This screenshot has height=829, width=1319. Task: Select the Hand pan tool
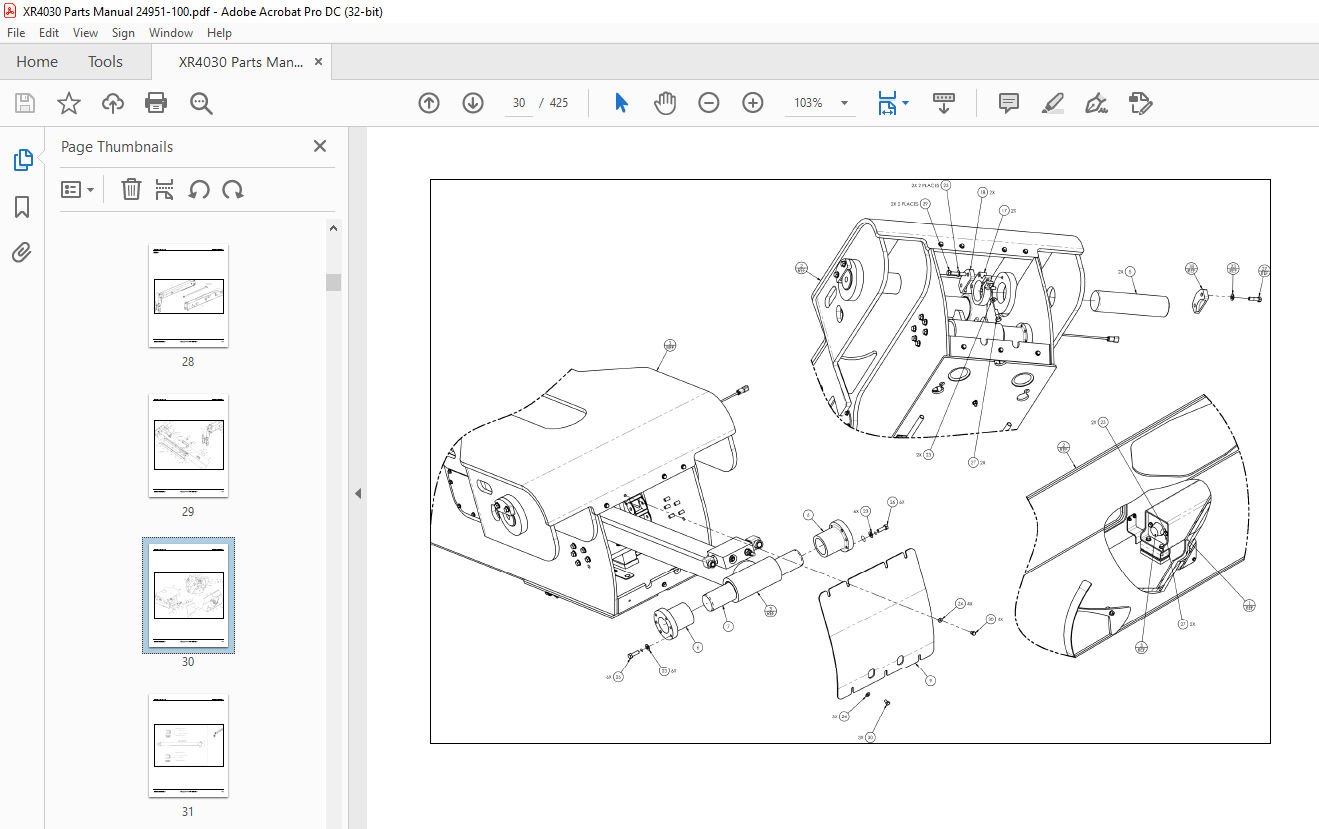(x=665, y=103)
